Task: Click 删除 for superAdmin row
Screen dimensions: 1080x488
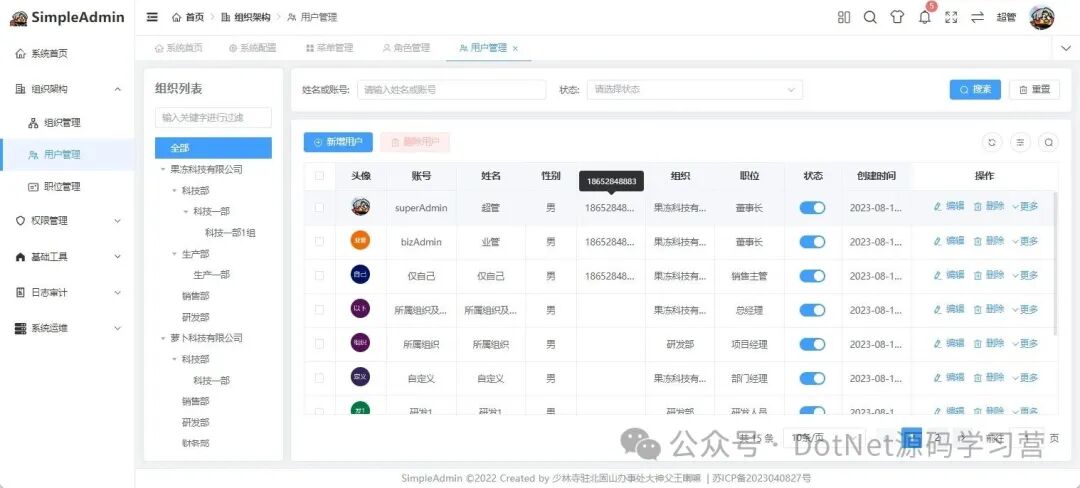Action: 988,206
